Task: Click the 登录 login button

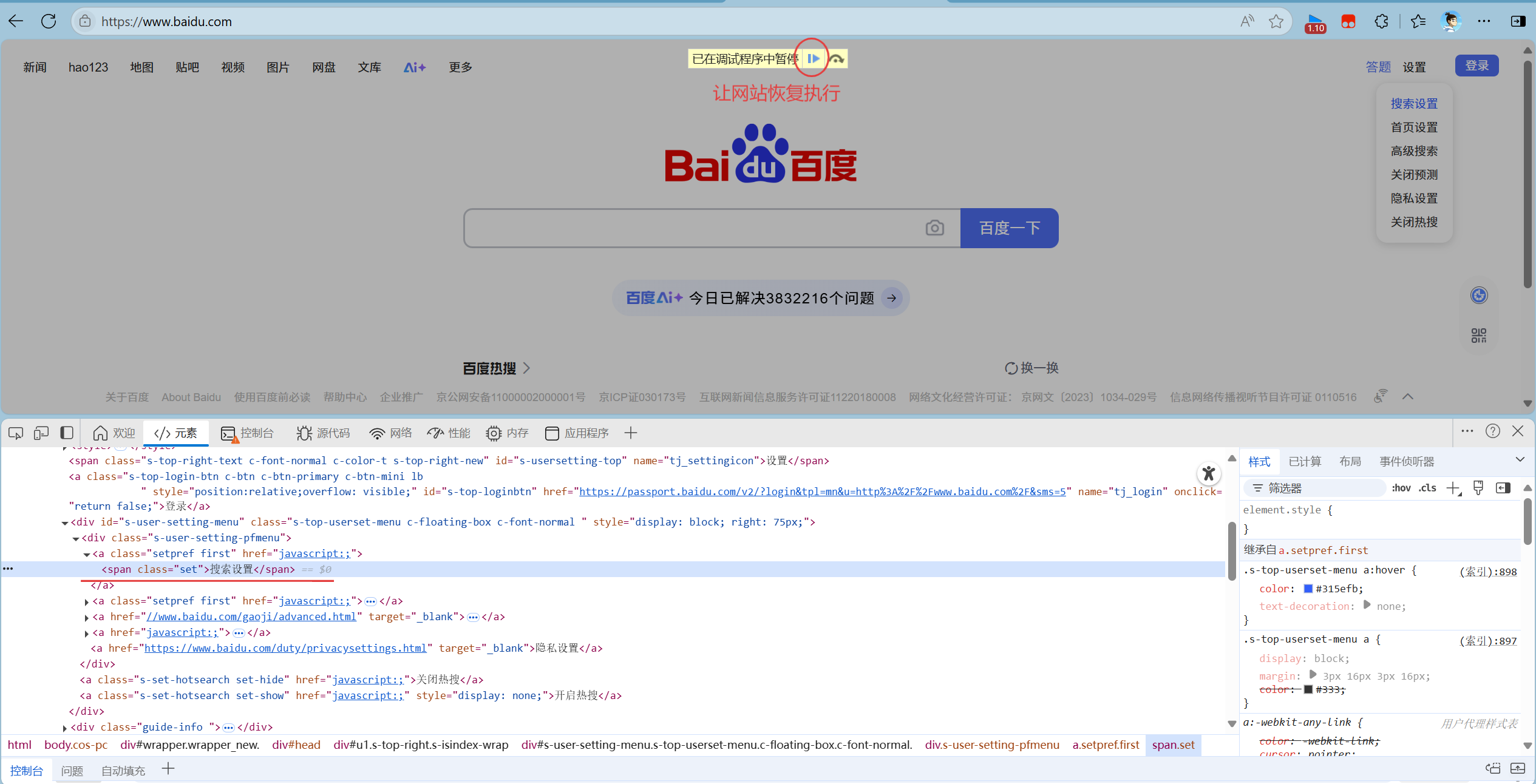Action: point(1477,66)
